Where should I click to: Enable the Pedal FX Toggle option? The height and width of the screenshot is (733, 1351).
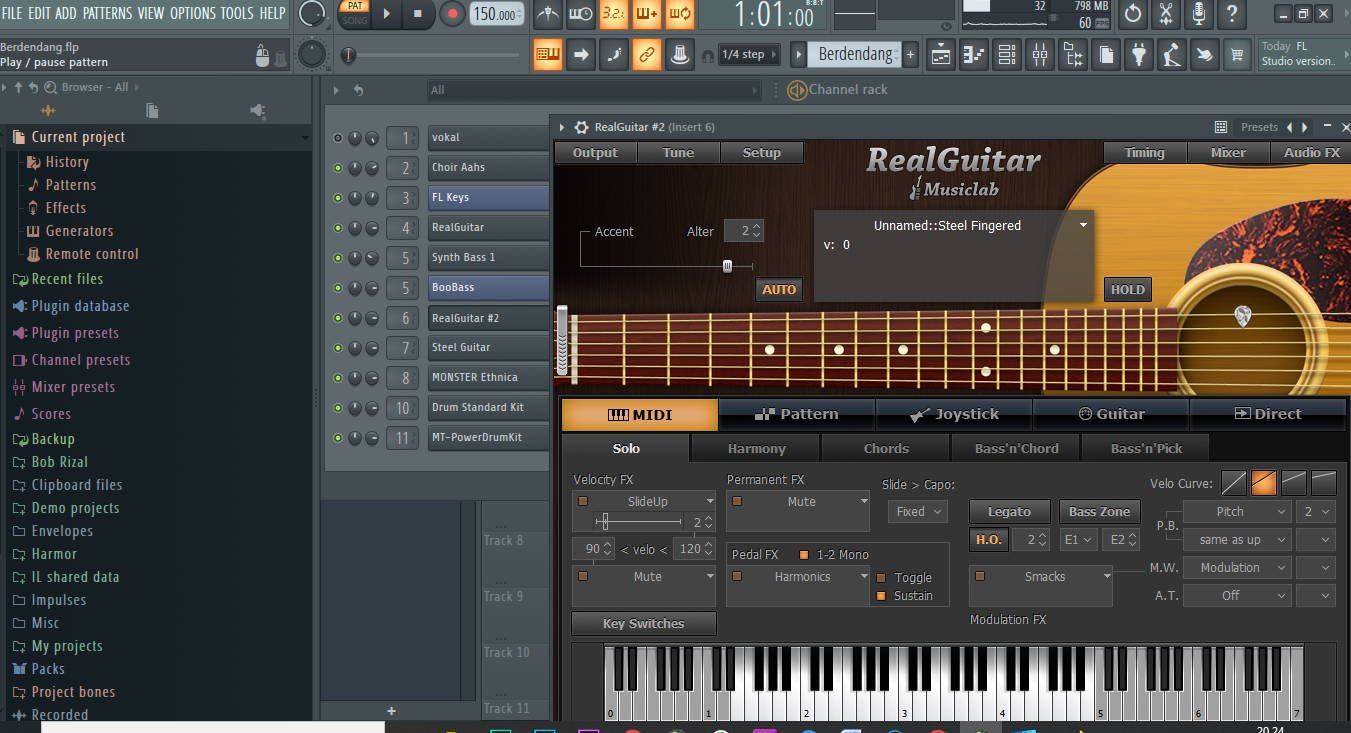coord(881,578)
